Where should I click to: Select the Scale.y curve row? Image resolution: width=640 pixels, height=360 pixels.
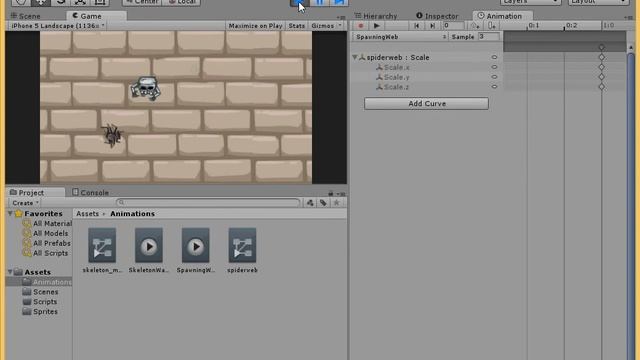[427, 77]
